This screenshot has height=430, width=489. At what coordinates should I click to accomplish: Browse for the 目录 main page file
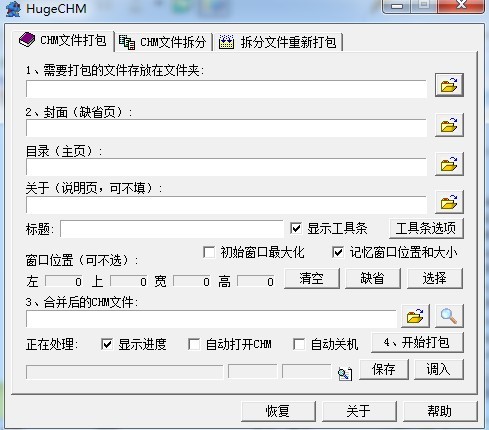coord(449,164)
